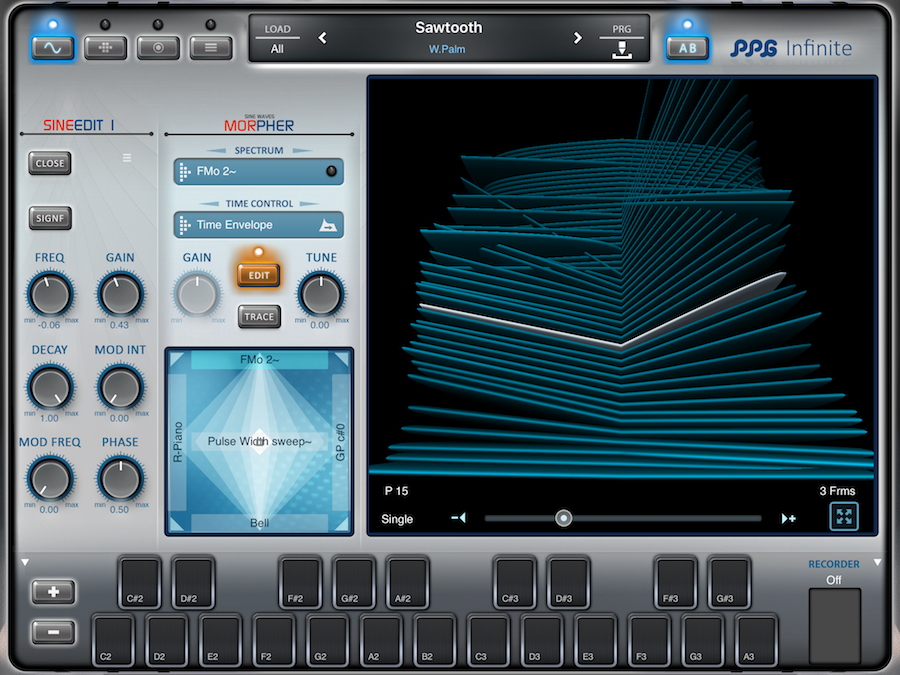Close the SineEdit panel

50,164
